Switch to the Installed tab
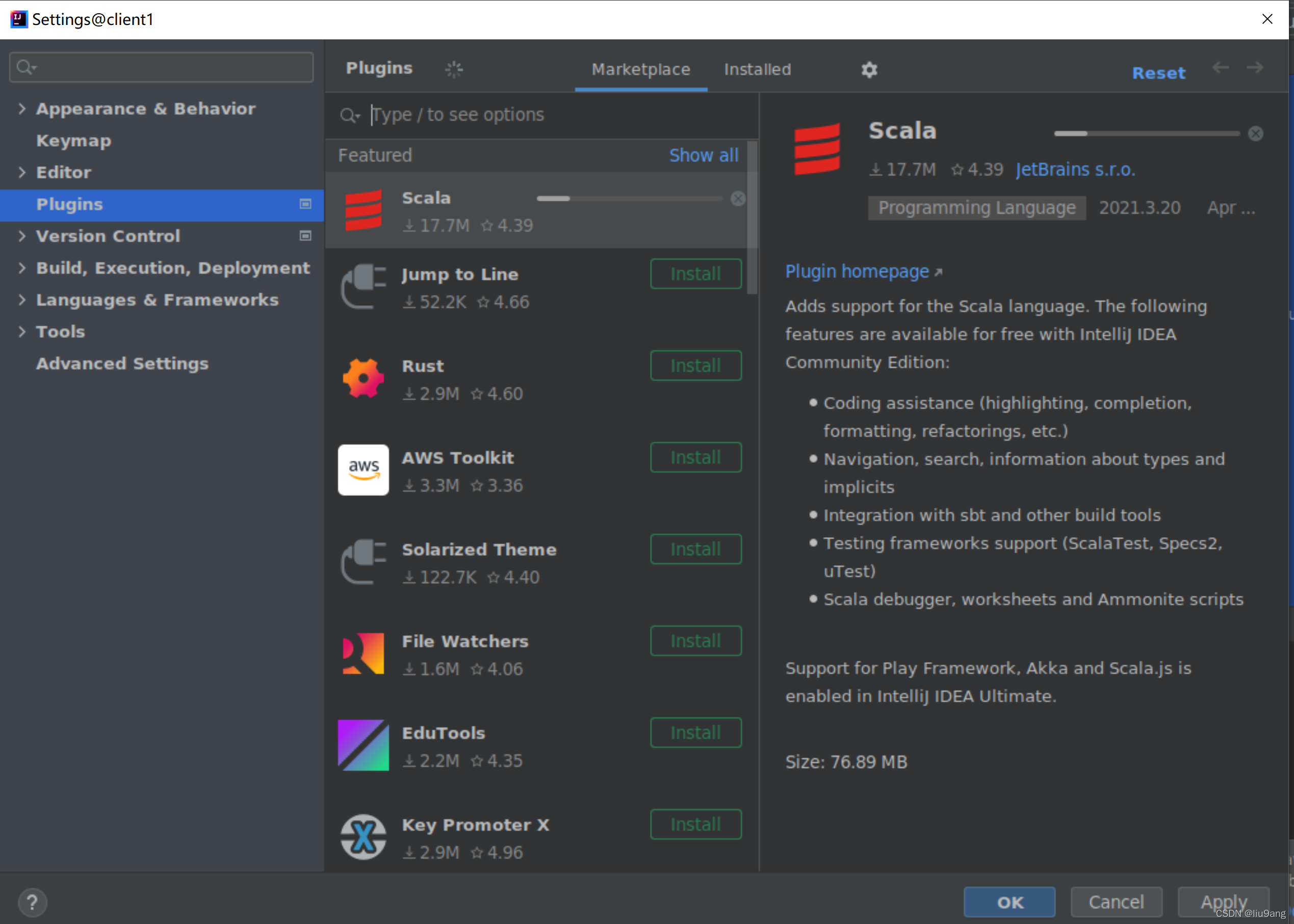 tap(758, 69)
